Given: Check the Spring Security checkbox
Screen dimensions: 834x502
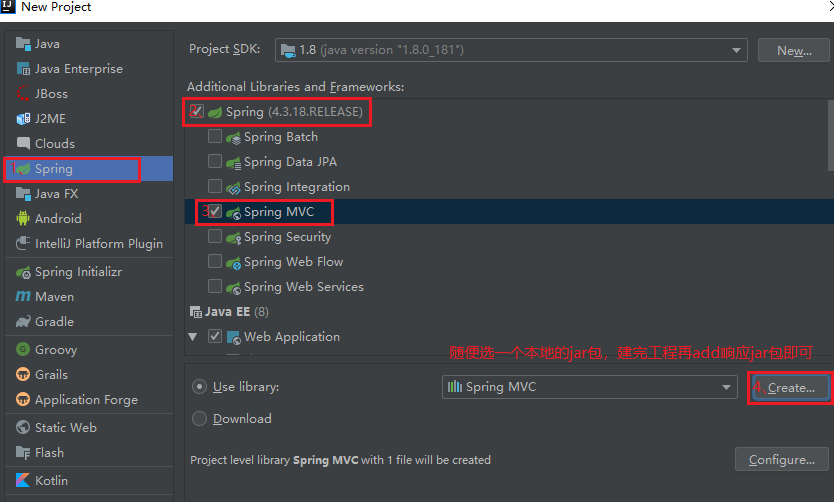Looking at the screenshot, I should coord(215,236).
